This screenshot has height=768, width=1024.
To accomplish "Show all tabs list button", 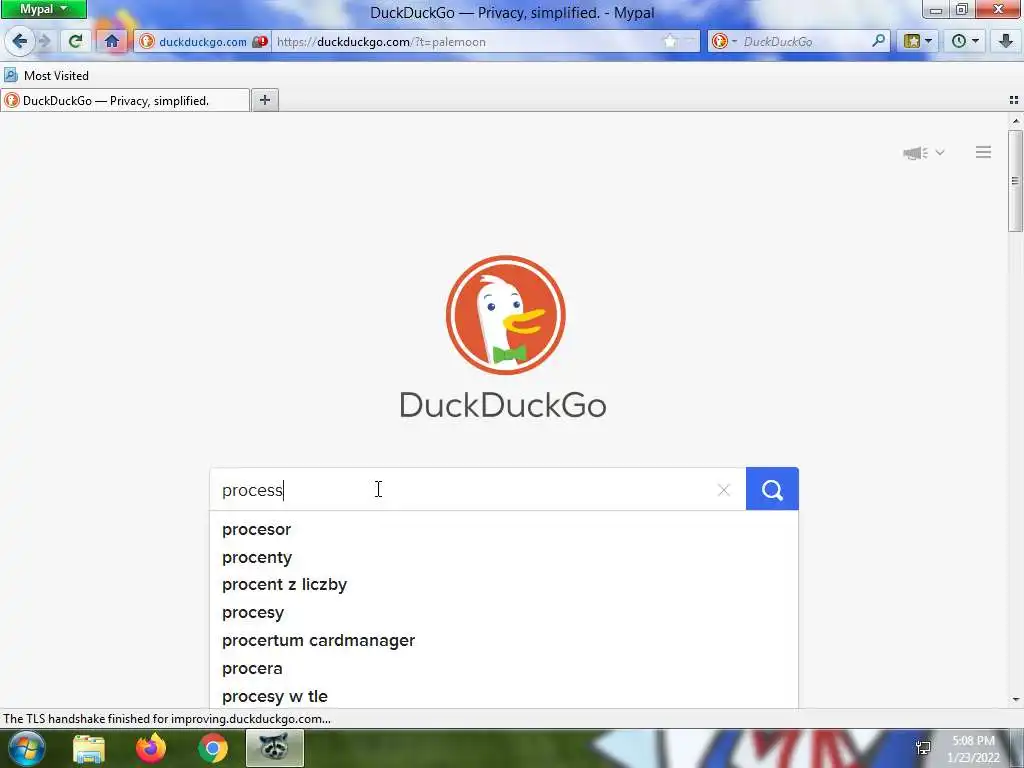I will 1014,100.
